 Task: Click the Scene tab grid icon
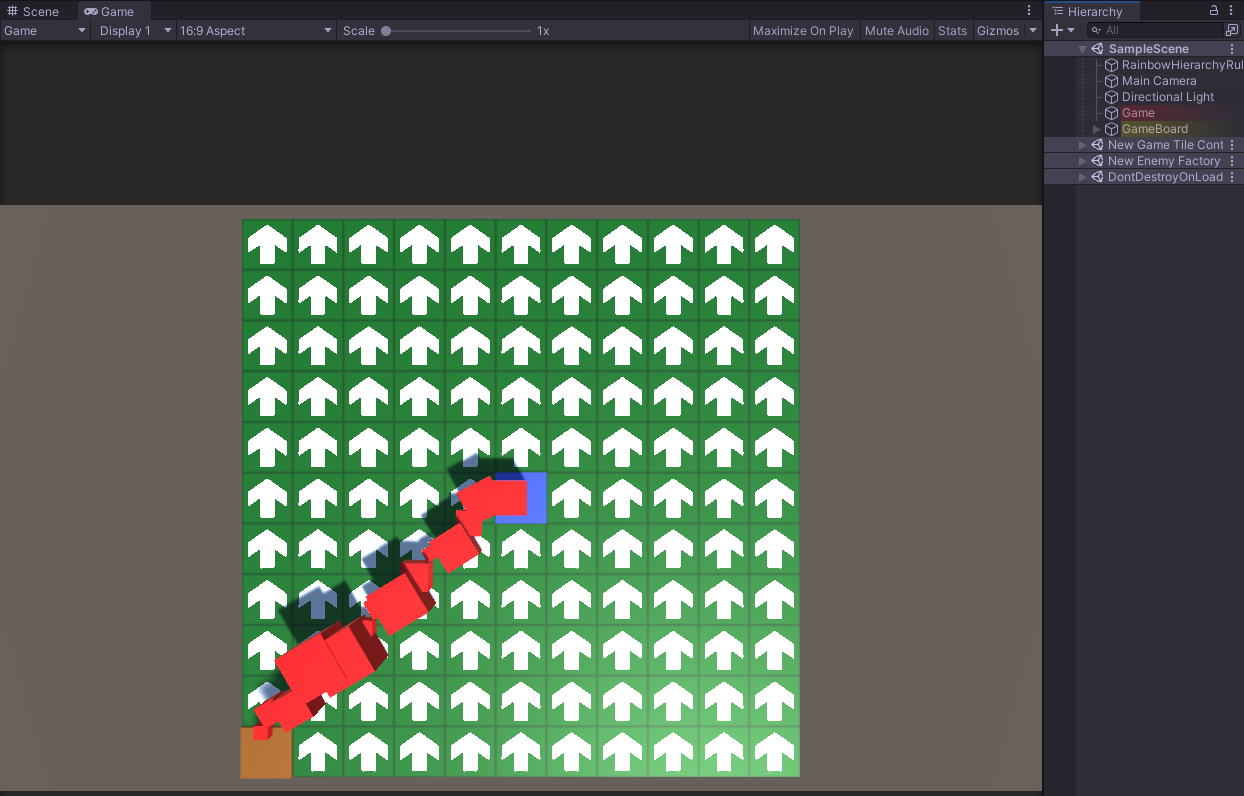tap(13, 11)
